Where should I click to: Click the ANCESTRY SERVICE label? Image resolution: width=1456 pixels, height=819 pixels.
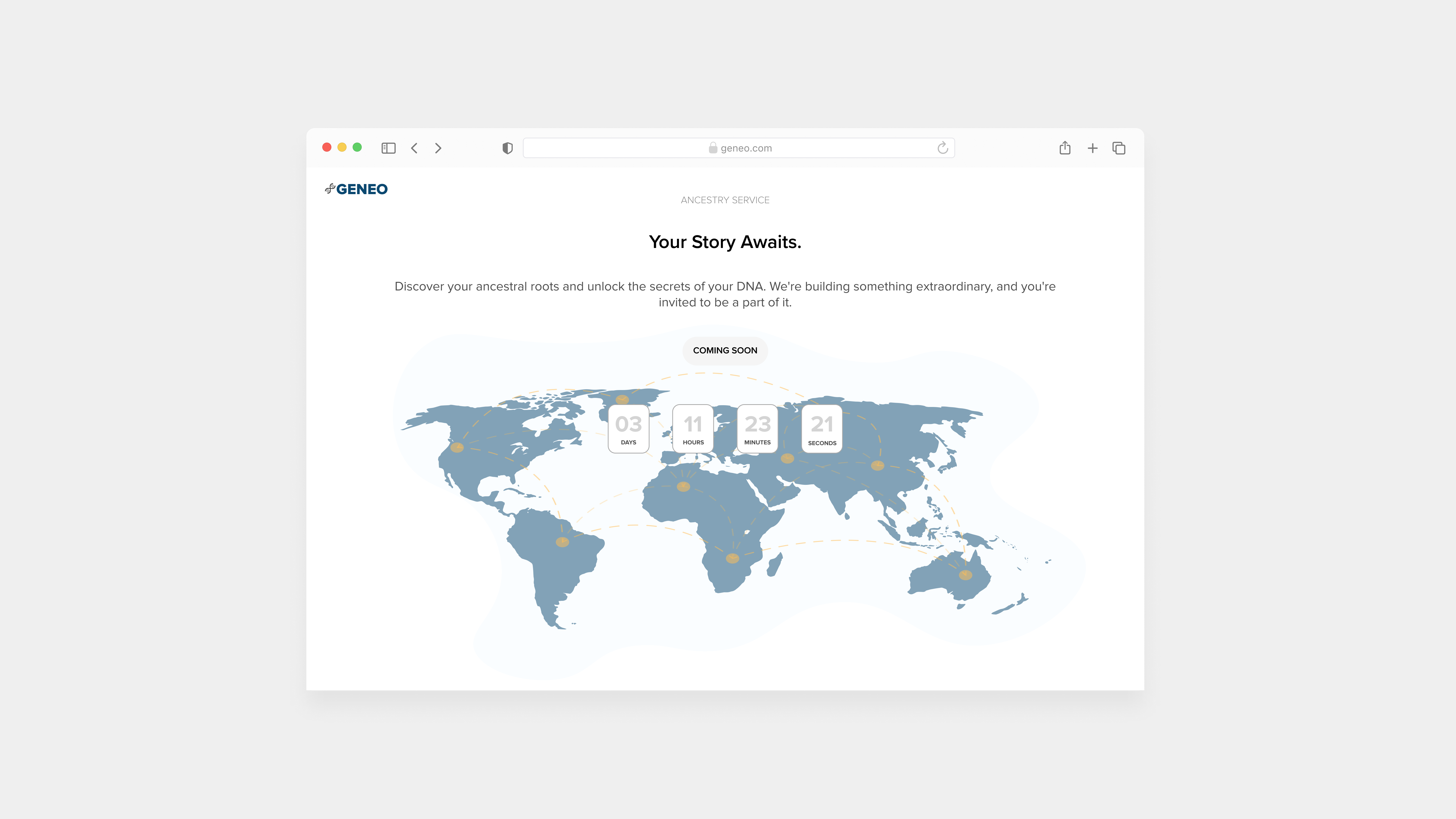[725, 200]
